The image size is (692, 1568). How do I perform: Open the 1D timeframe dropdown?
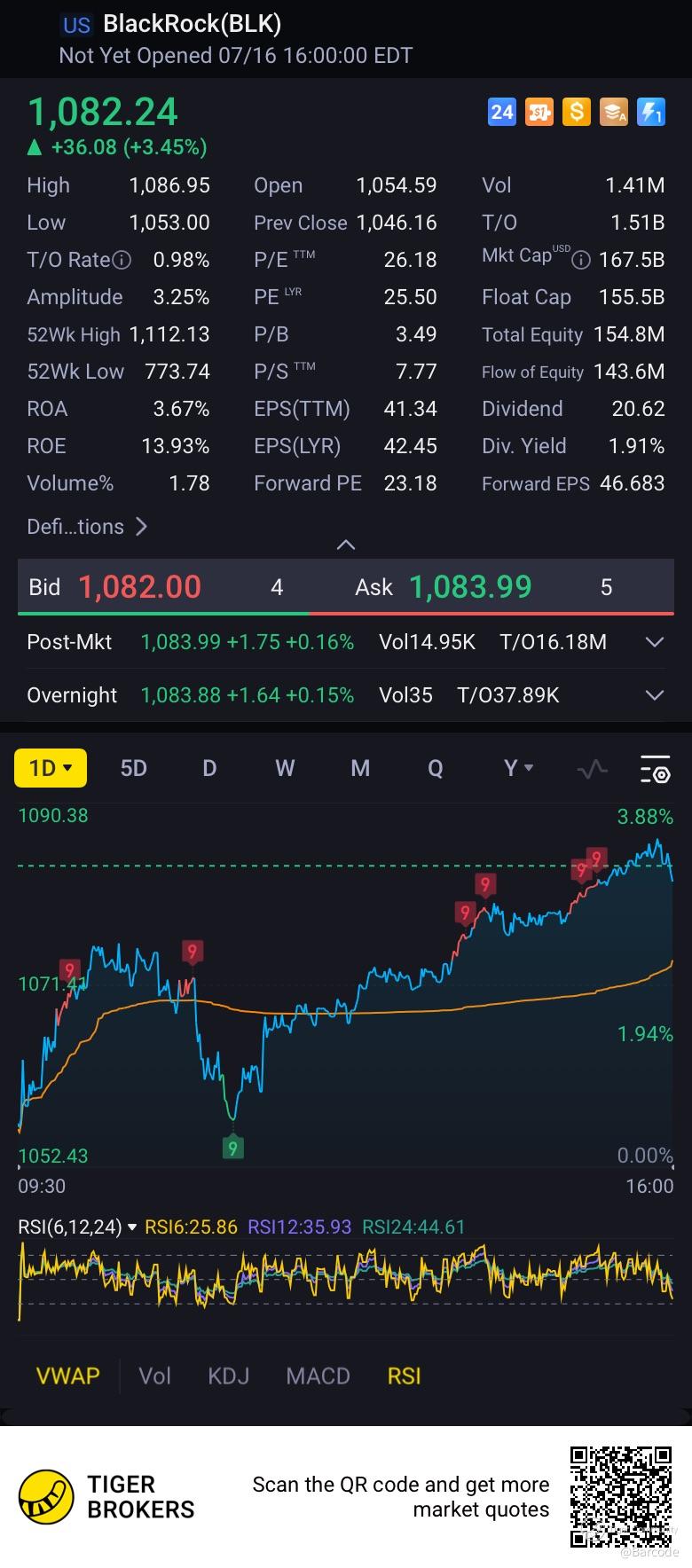tap(51, 768)
